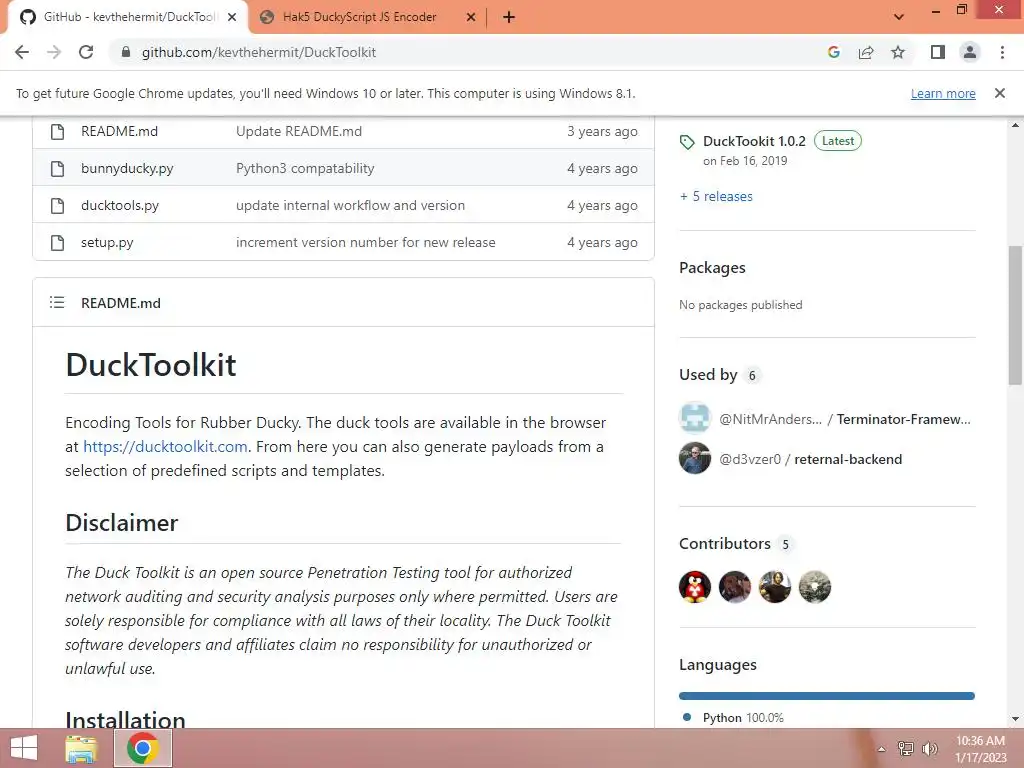The height and width of the screenshot is (768, 1024).
Task: Select the GitHub kevthehermit/DuckToolkit tab
Action: [128, 17]
